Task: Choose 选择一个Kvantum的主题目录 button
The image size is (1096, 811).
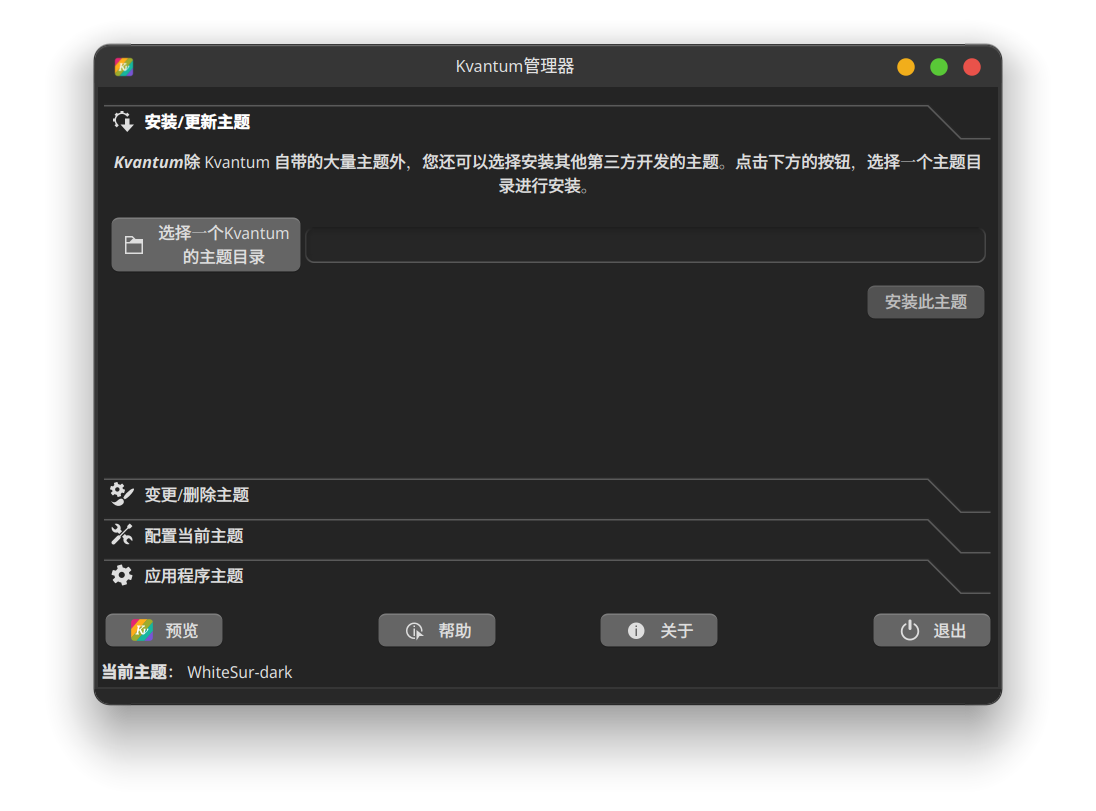Action: pyautogui.click(x=206, y=245)
